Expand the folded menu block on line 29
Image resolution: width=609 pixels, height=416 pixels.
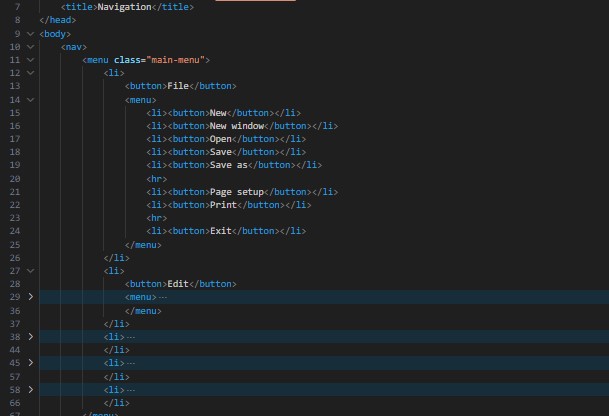click(x=31, y=297)
